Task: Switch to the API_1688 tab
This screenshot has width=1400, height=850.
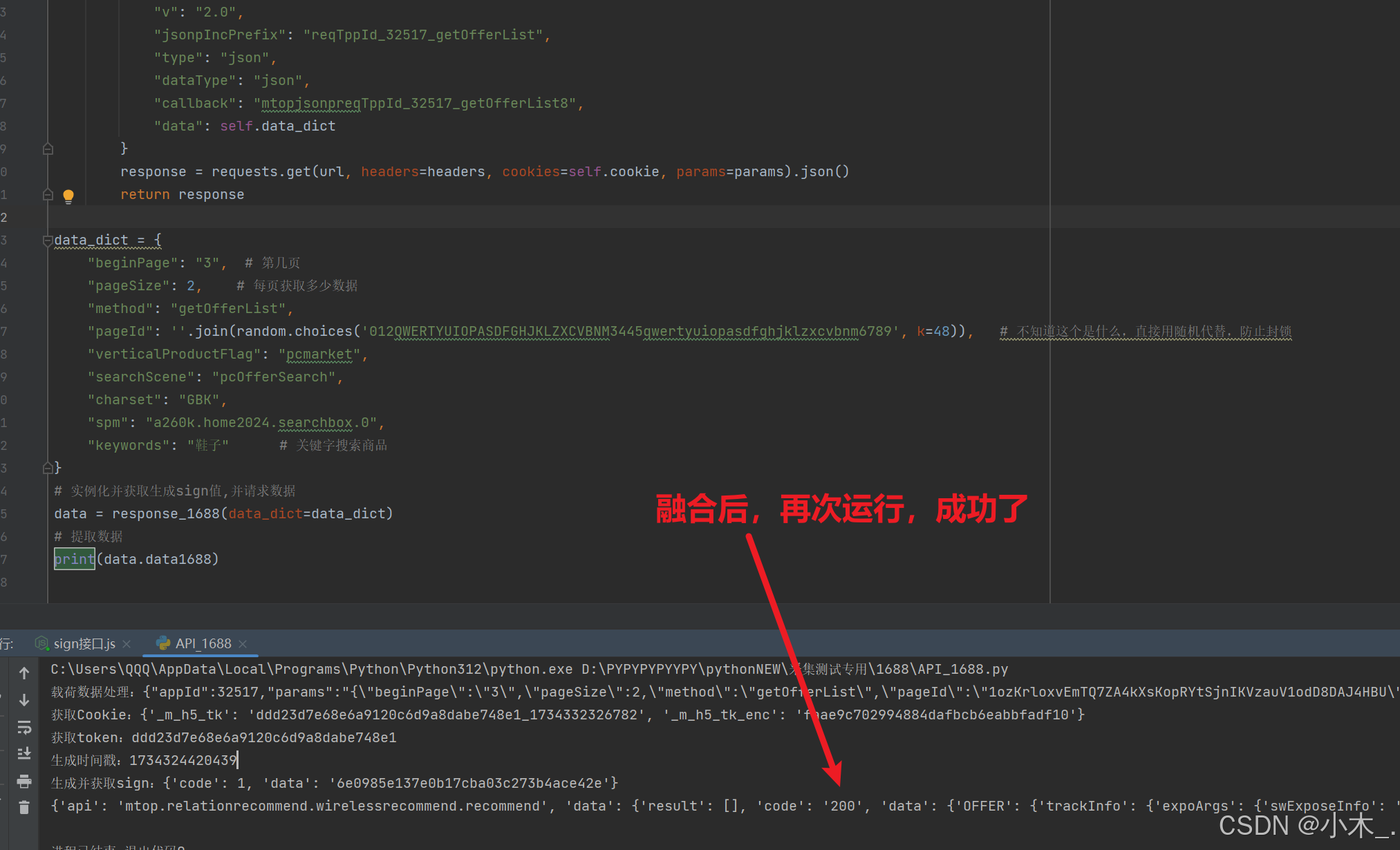Action: click(202, 643)
